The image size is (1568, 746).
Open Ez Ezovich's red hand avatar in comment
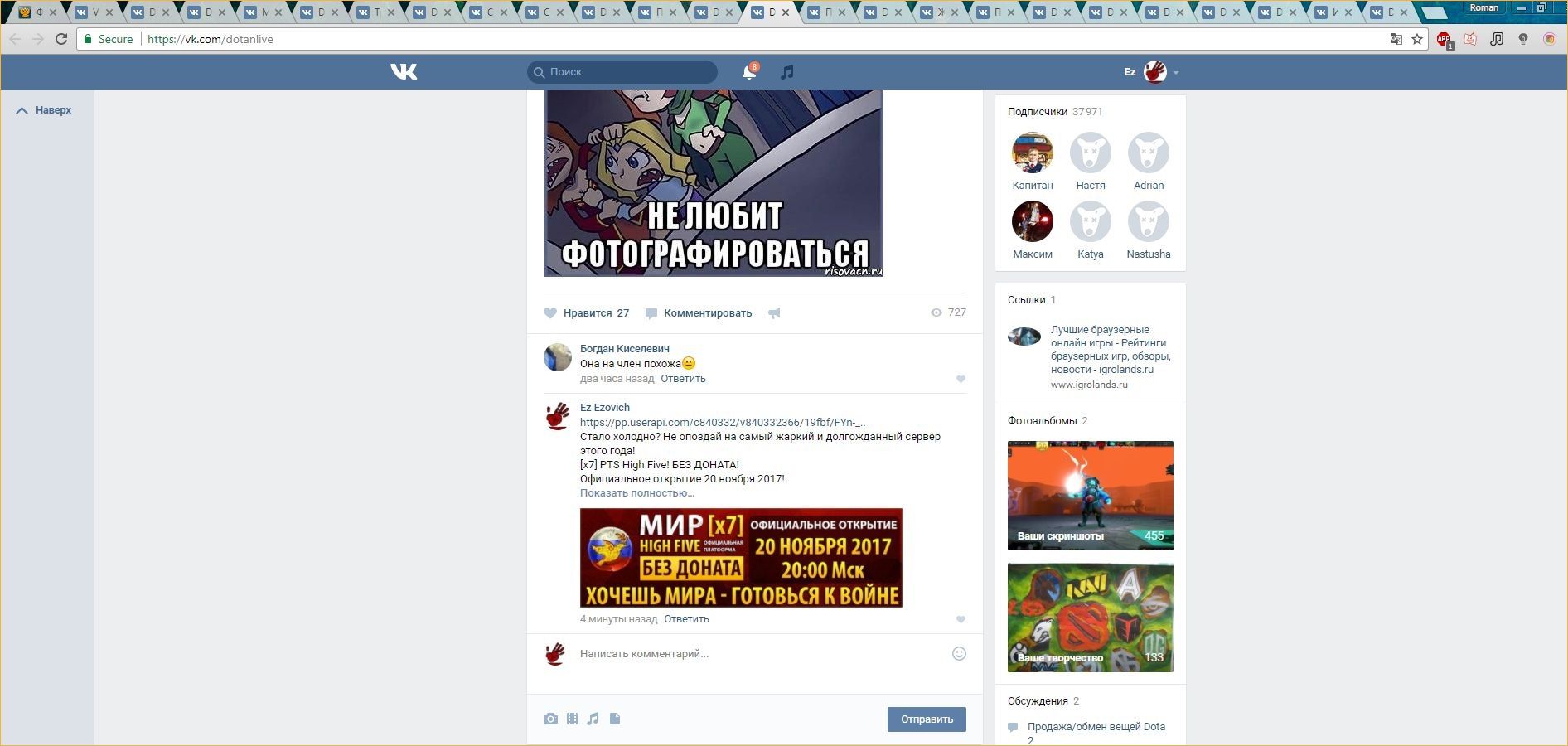click(x=558, y=416)
